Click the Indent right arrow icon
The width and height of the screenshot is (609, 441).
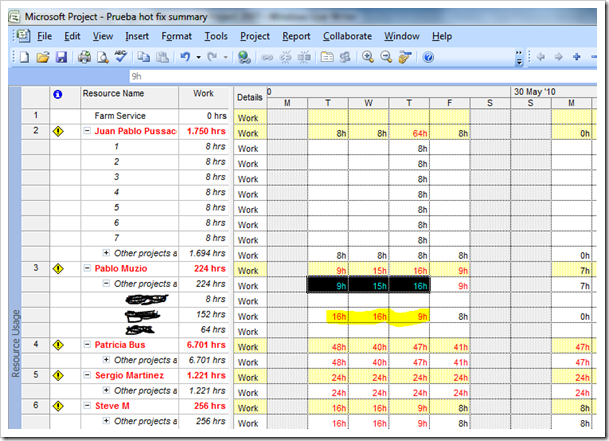(559, 57)
